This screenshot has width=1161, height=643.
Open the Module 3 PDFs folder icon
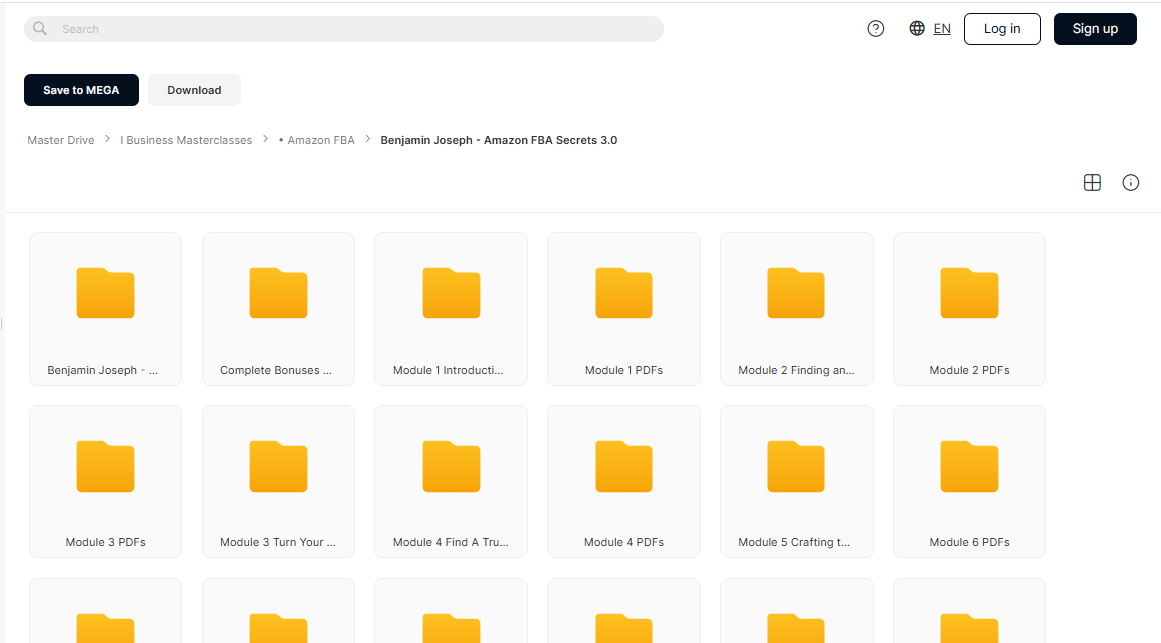[x=105, y=466]
